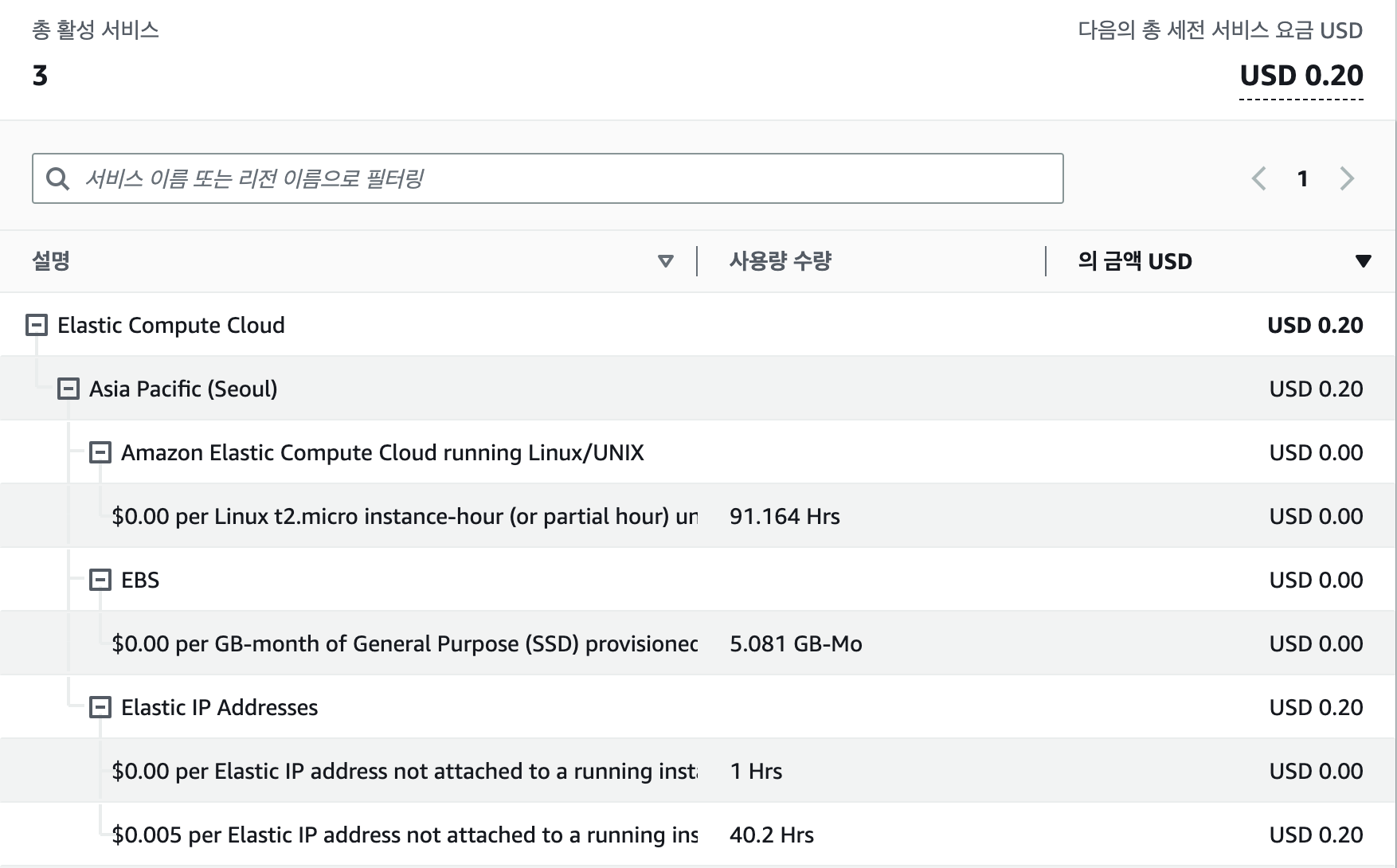Go to previous page arrow
This screenshot has height=868, width=1397.
pyautogui.click(x=1259, y=178)
